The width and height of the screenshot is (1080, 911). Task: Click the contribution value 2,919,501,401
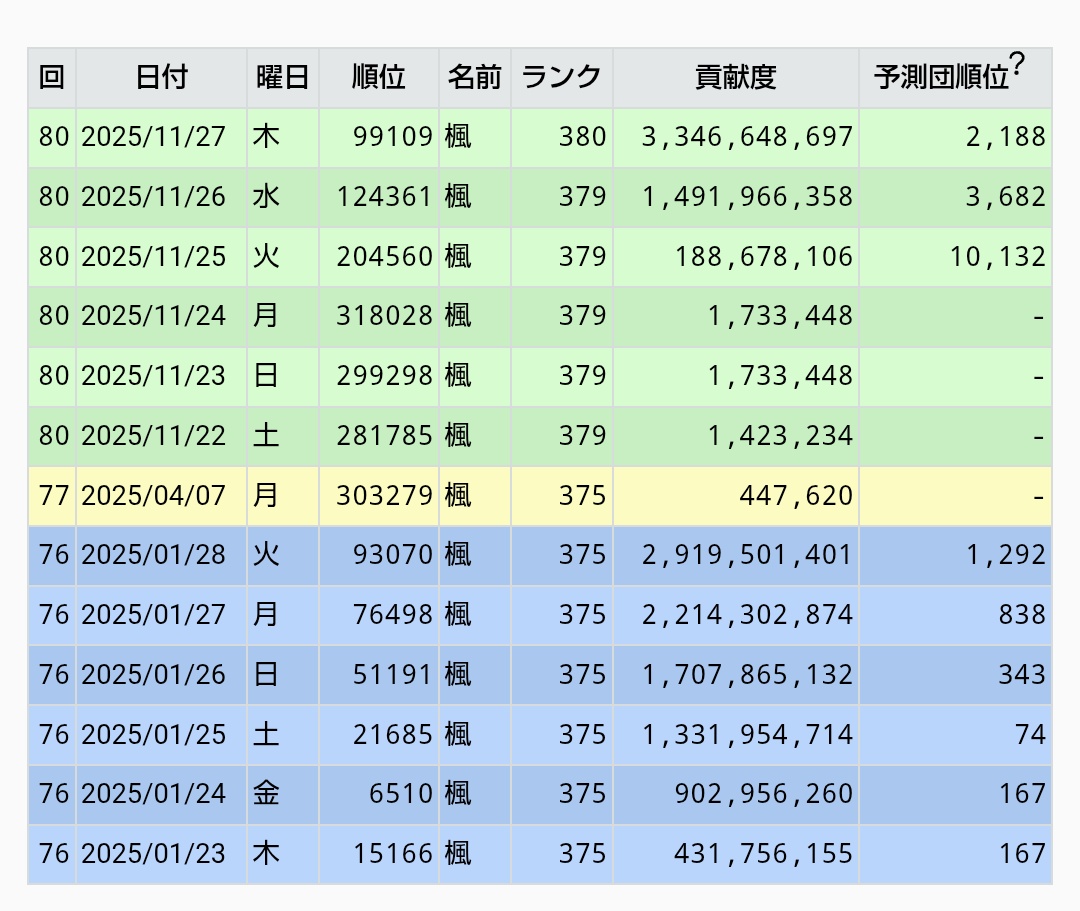pos(747,554)
